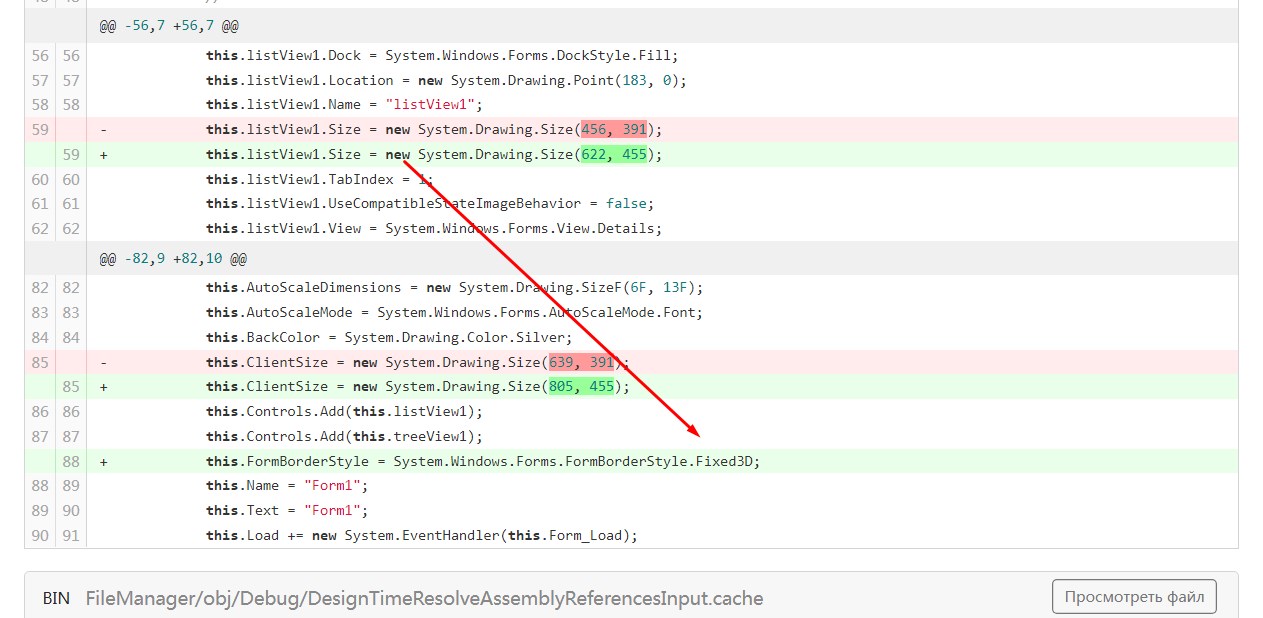Click the highlighted value 639, 391
1263x618 pixels.
coord(580,362)
